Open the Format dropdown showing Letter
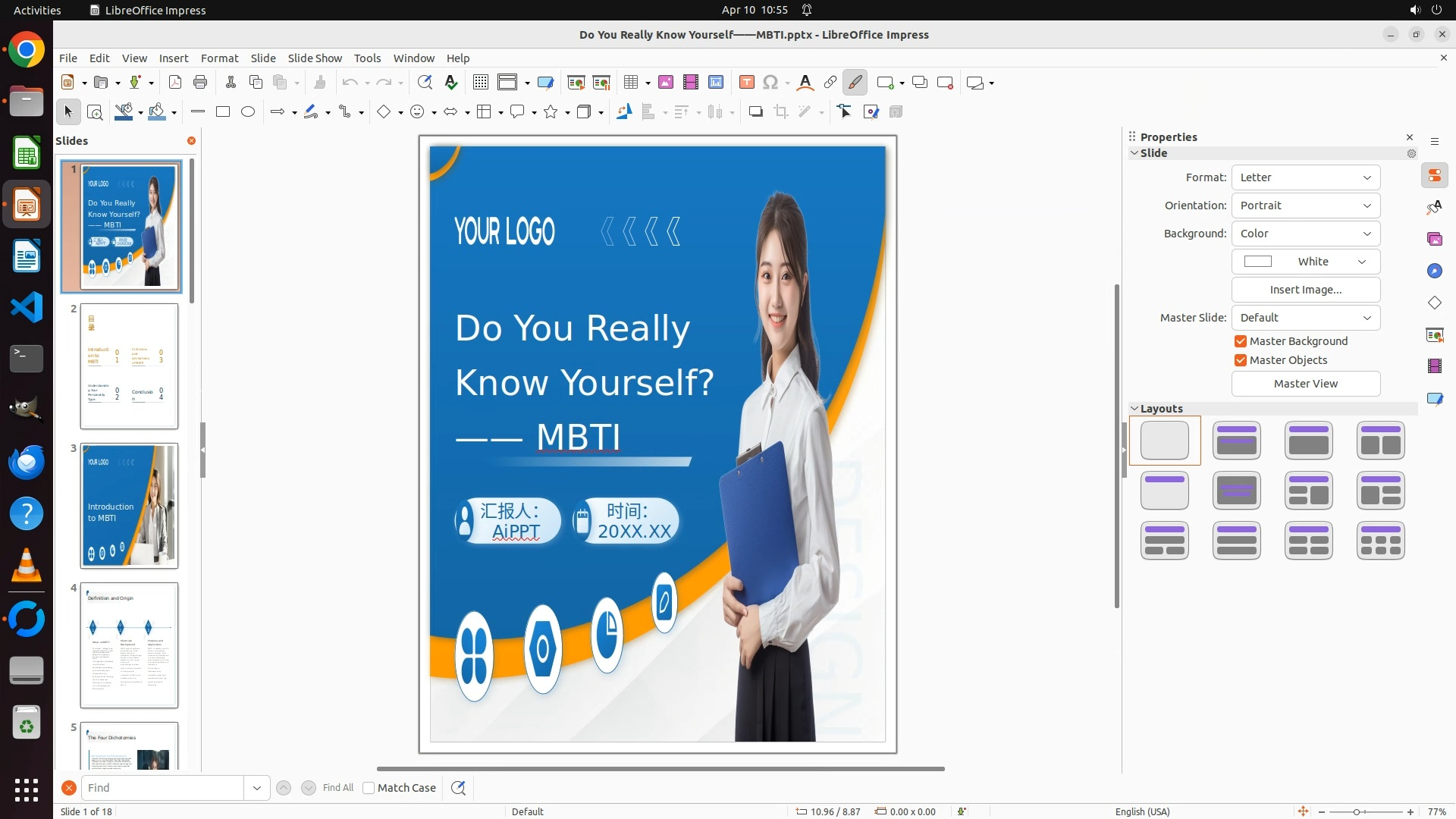 tap(1305, 177)
